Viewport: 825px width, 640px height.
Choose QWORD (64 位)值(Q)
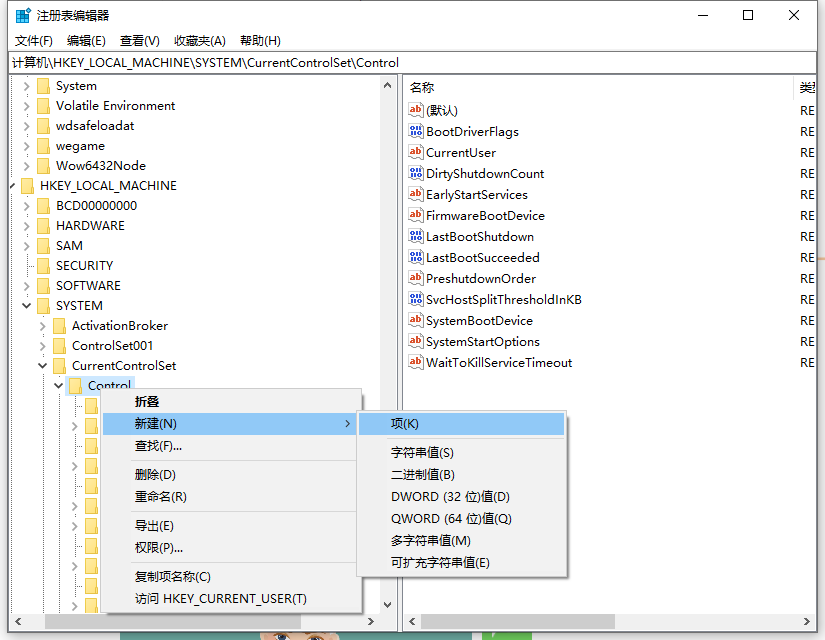(461, 519)
